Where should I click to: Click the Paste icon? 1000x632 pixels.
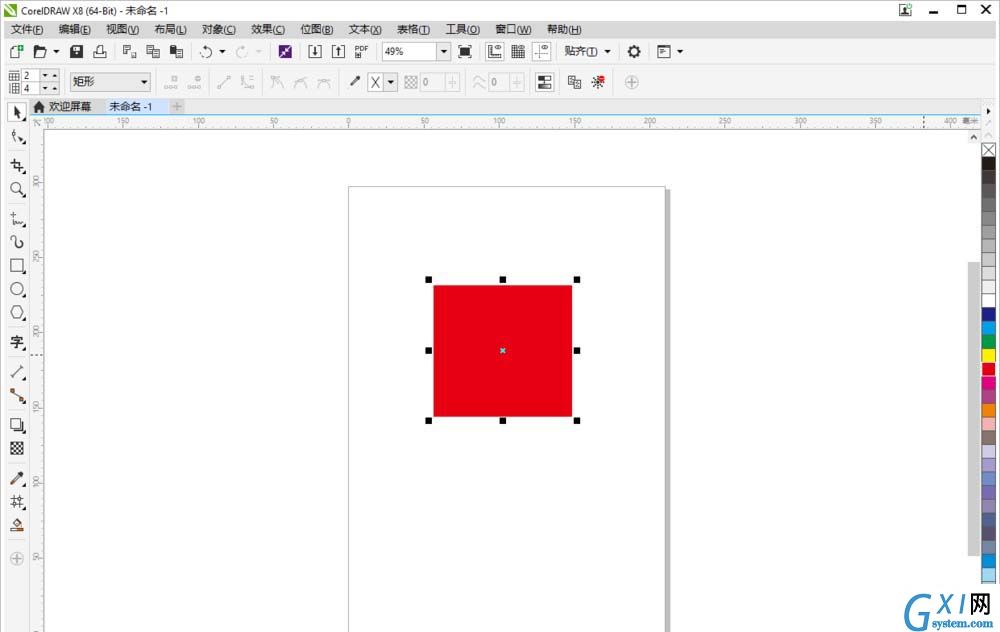[x=177, y=52]
